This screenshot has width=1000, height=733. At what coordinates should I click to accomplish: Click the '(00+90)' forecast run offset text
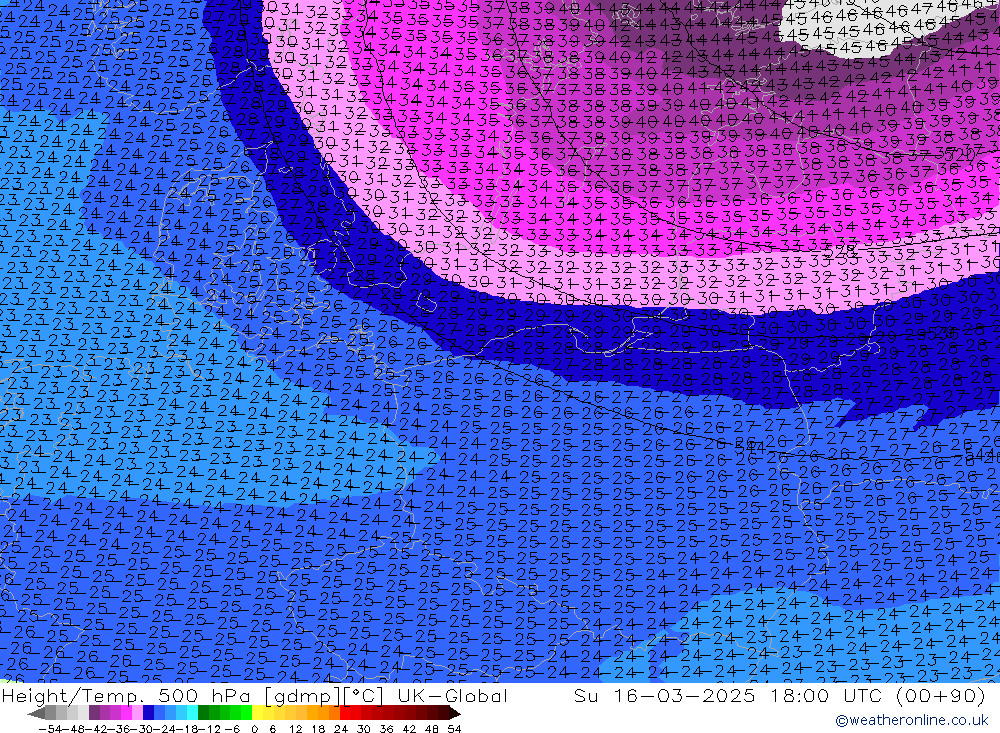(941, 695)
